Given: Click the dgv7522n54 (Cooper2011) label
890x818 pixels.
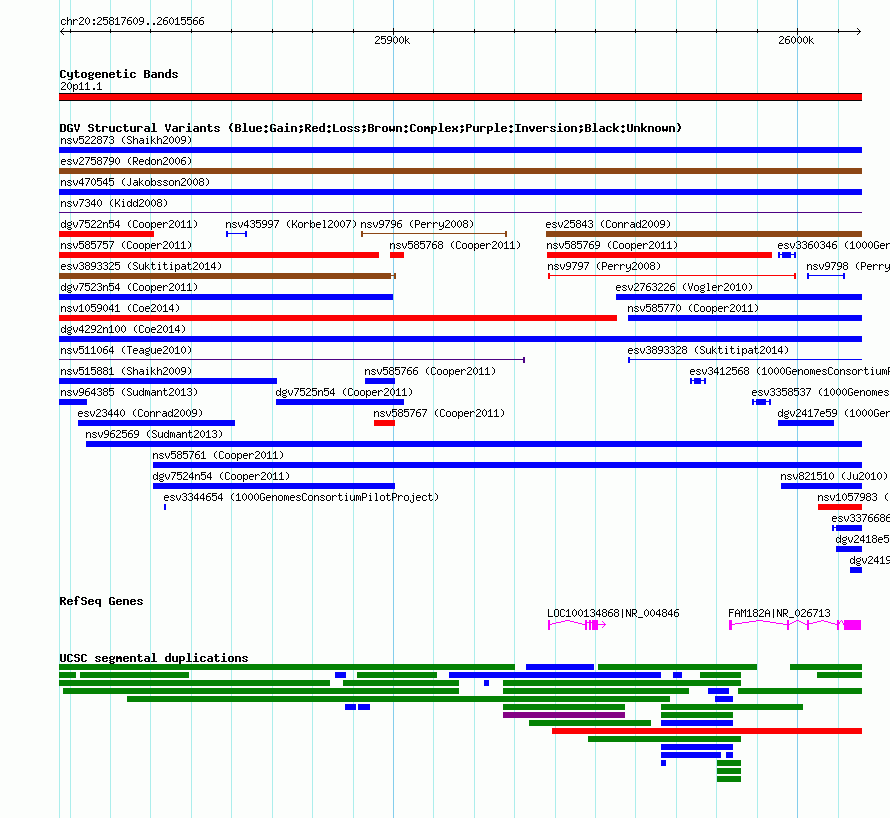Looking at the screenshot, I should click(x=129, y=224).
